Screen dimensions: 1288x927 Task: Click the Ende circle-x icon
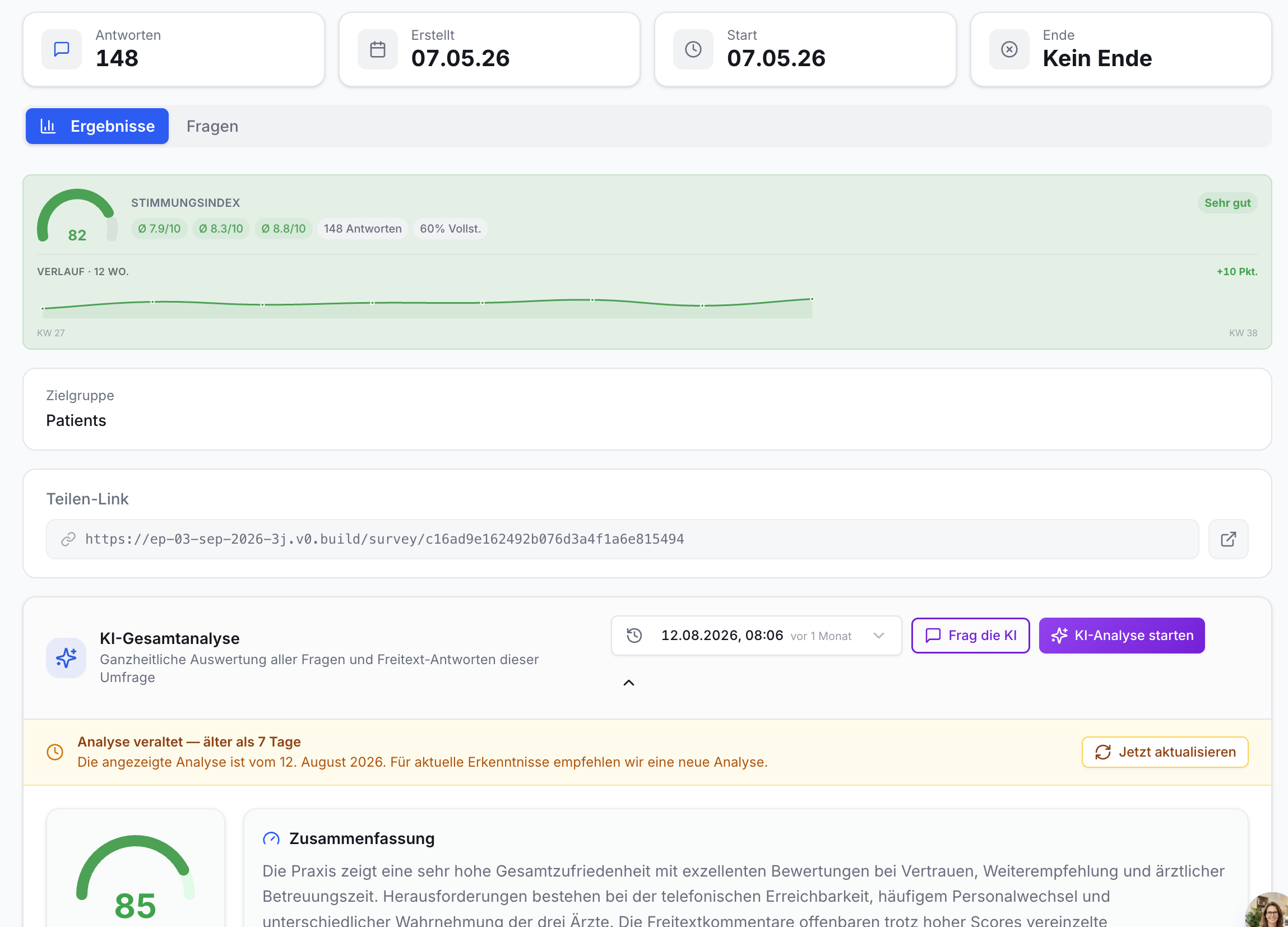tap(1009, 49)
